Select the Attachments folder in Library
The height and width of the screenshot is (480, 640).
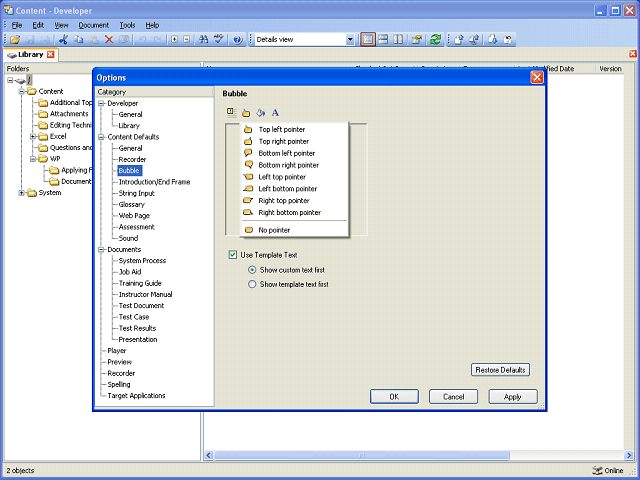(69, 114)
